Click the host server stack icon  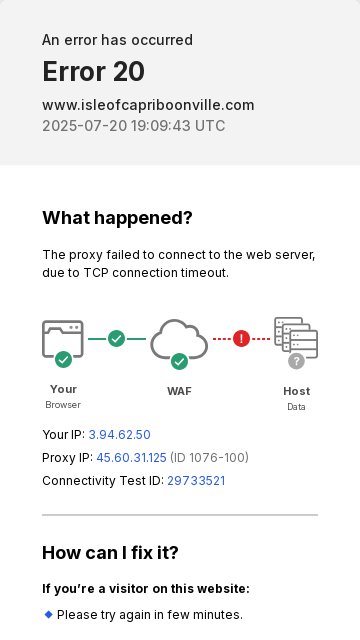296,337
